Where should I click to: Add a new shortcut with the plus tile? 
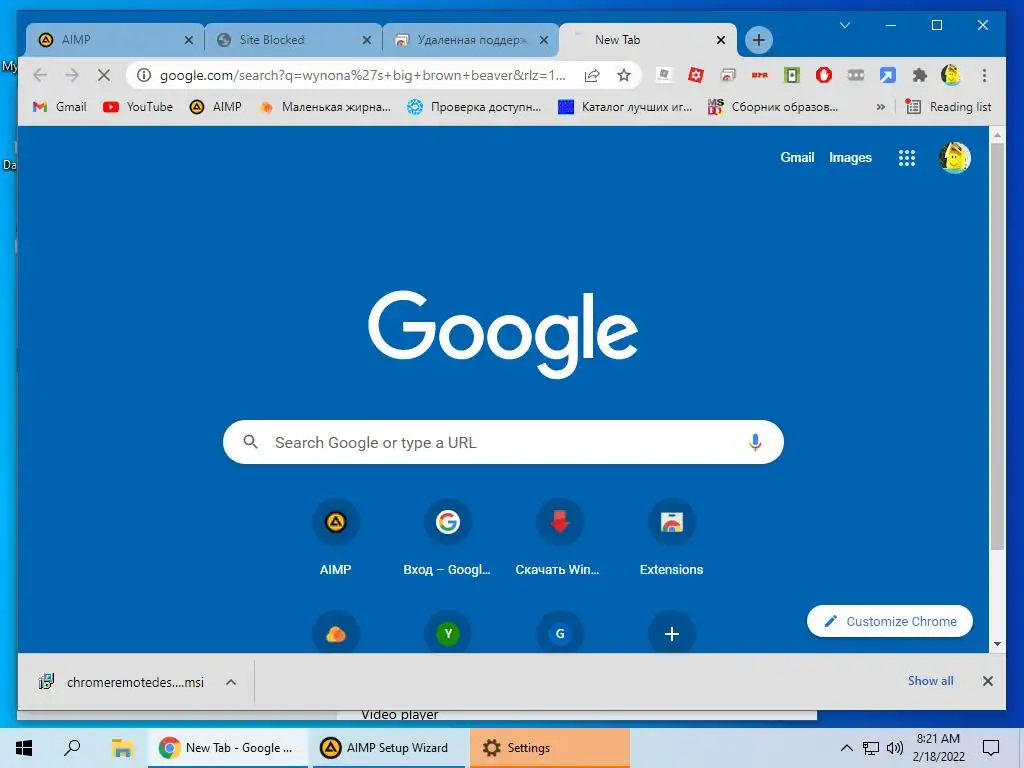pyautogui.click(x=671, y=633)
